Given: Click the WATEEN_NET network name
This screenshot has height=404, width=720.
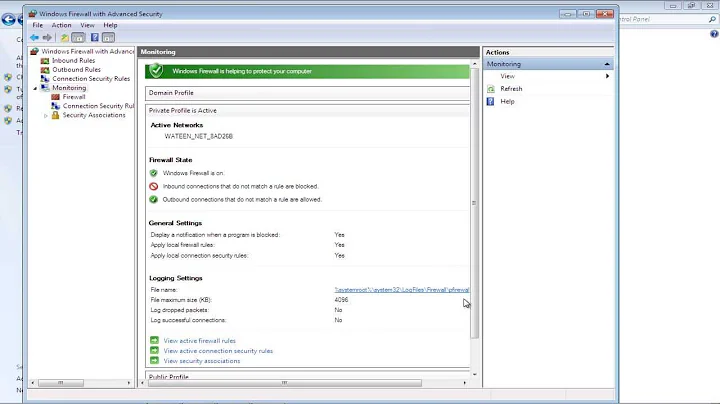Looking at the screenshot, I should coord(198,136).
